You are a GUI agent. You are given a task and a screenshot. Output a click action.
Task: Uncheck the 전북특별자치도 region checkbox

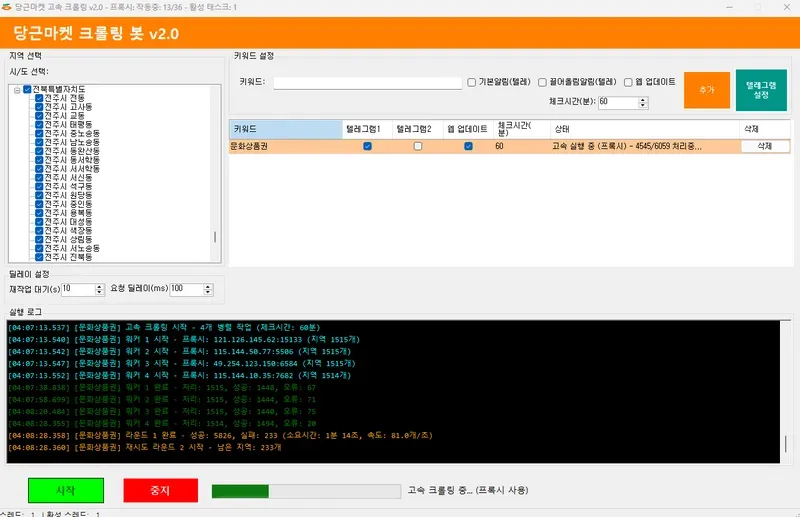click(27, 89)
